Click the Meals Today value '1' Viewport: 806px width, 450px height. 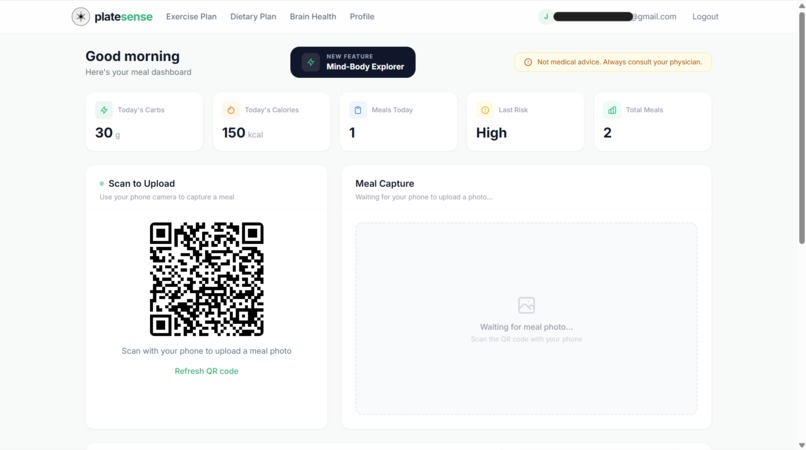pos(352,133)
